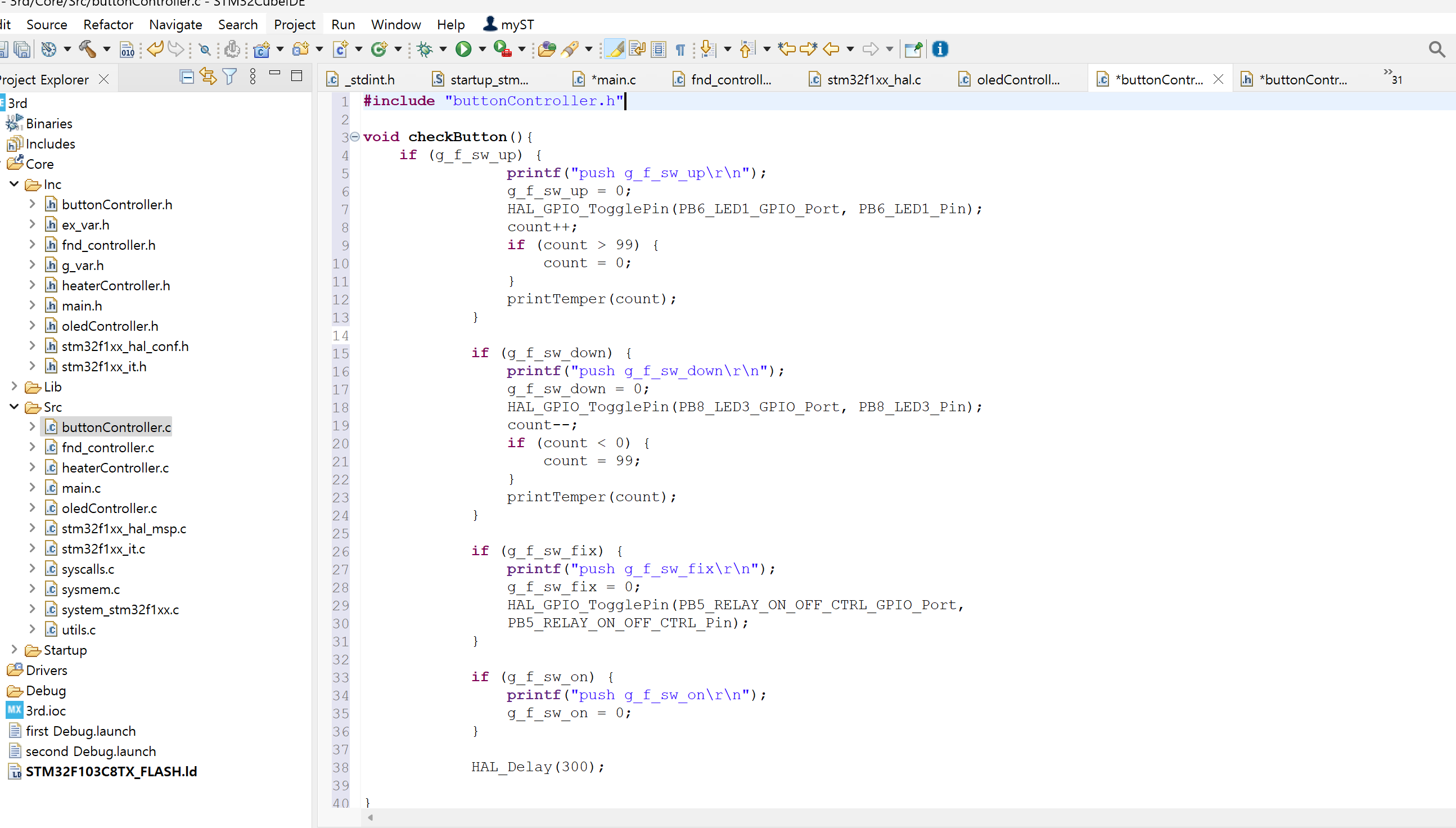The width and height of the screenshot is (1456, 828).
Task: Toggle Mark Occurrences highlighter button
Action: (x=615, y=49)
